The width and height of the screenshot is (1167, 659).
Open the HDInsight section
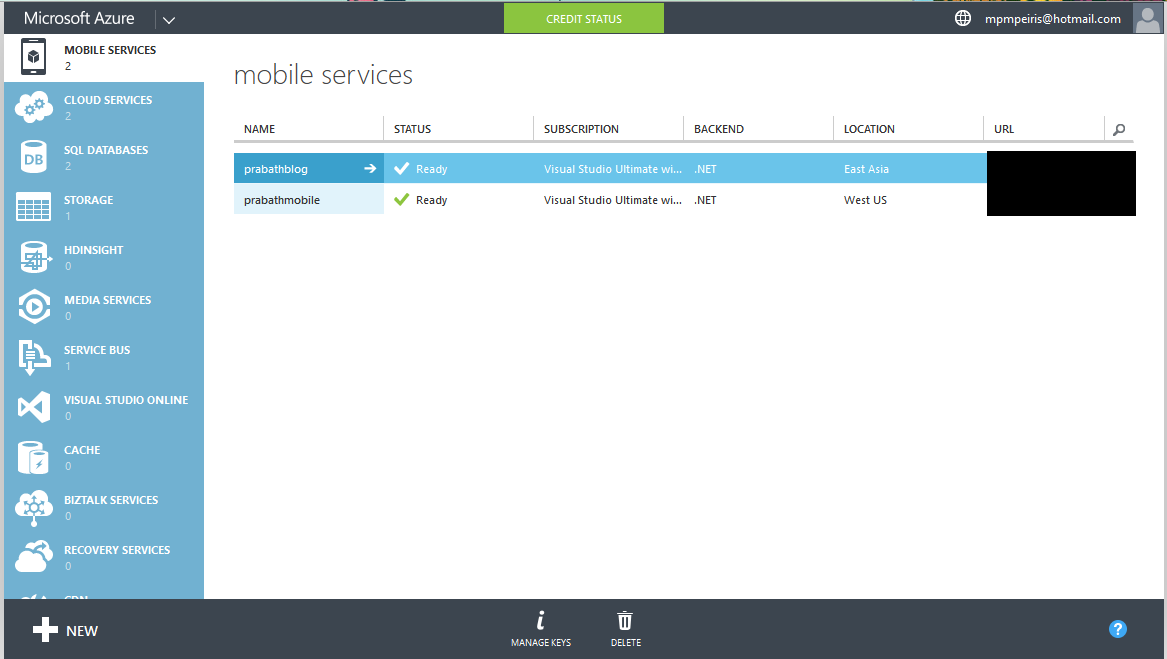pos(35,257)
